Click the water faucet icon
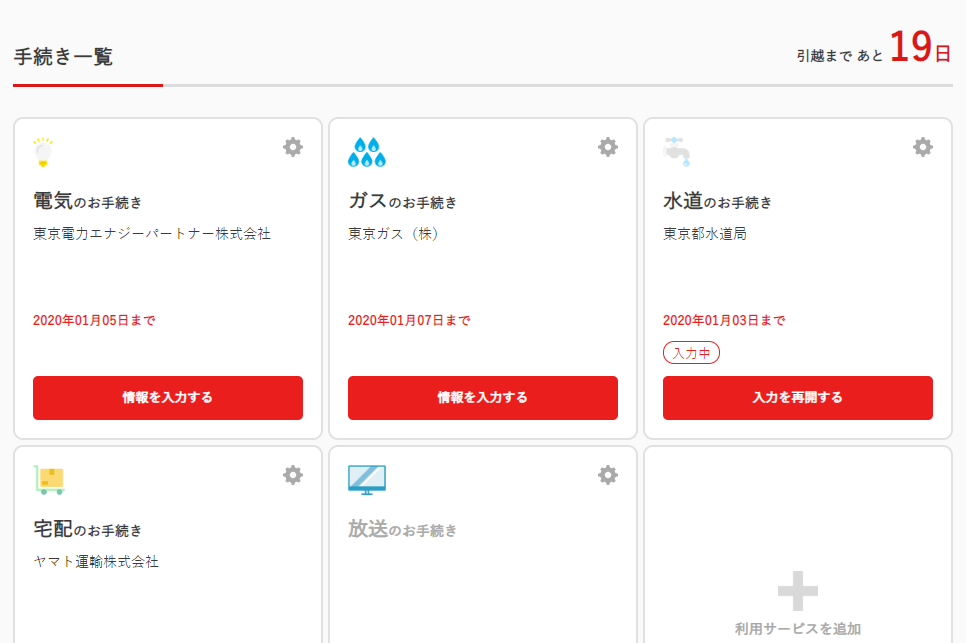 pos(676,152)
